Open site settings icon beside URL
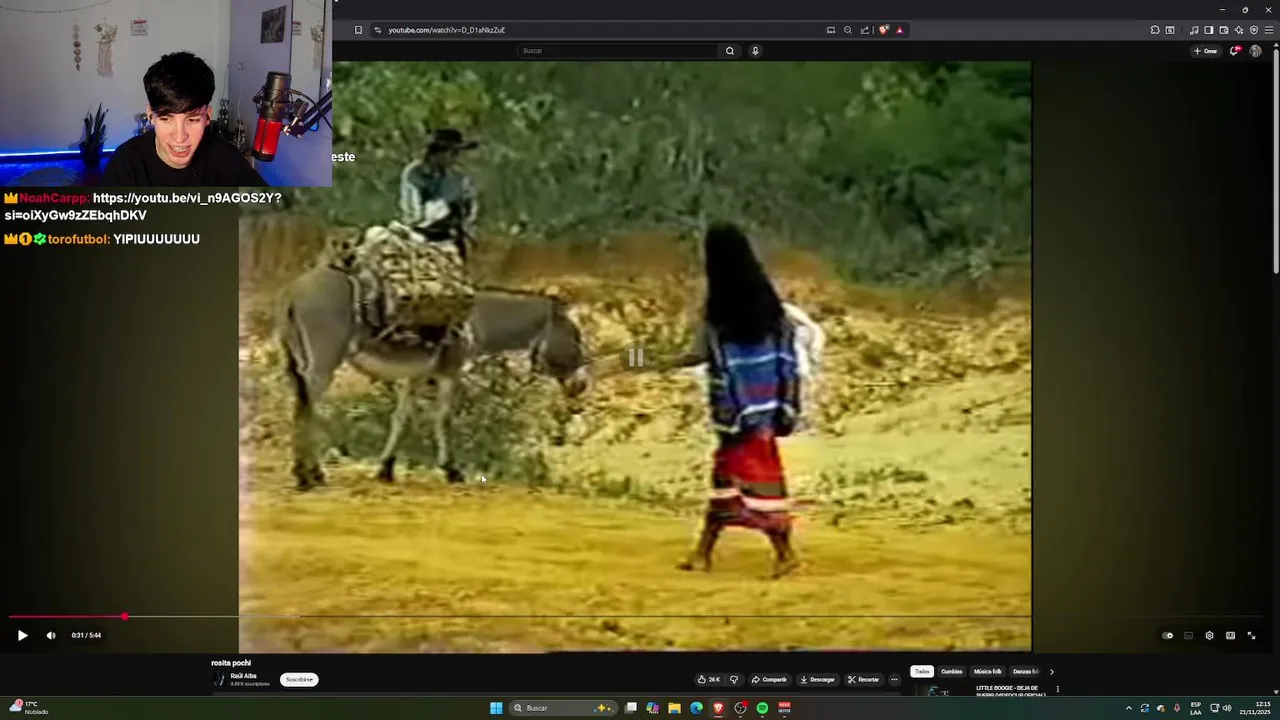Image resolution: width=1280 pixels, height=720 pixels. tap(377, 30)
